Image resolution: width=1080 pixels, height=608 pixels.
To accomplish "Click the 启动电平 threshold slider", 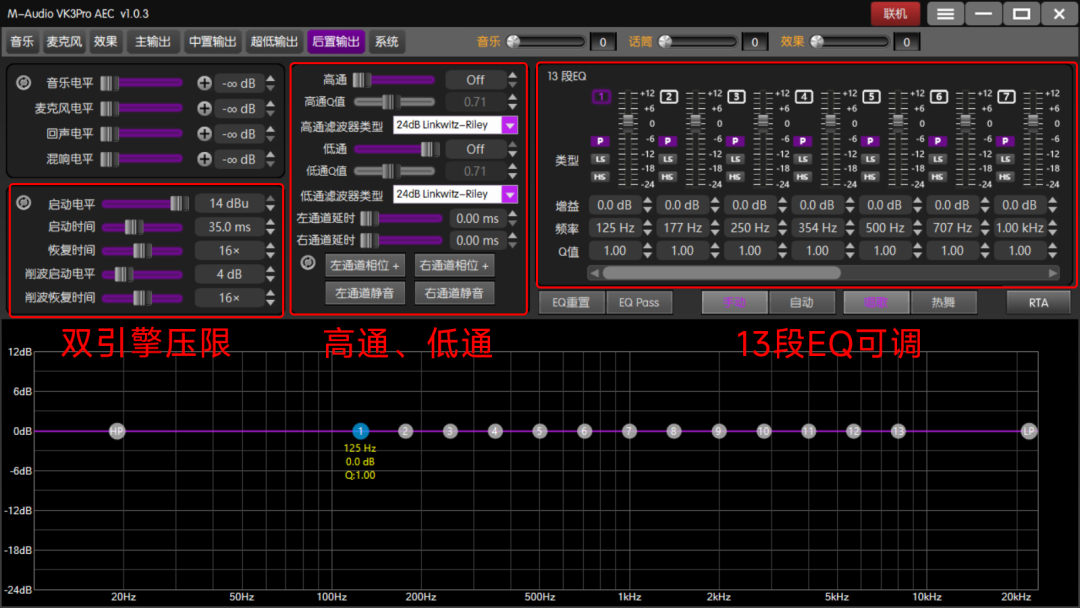I will pos(145,204).
